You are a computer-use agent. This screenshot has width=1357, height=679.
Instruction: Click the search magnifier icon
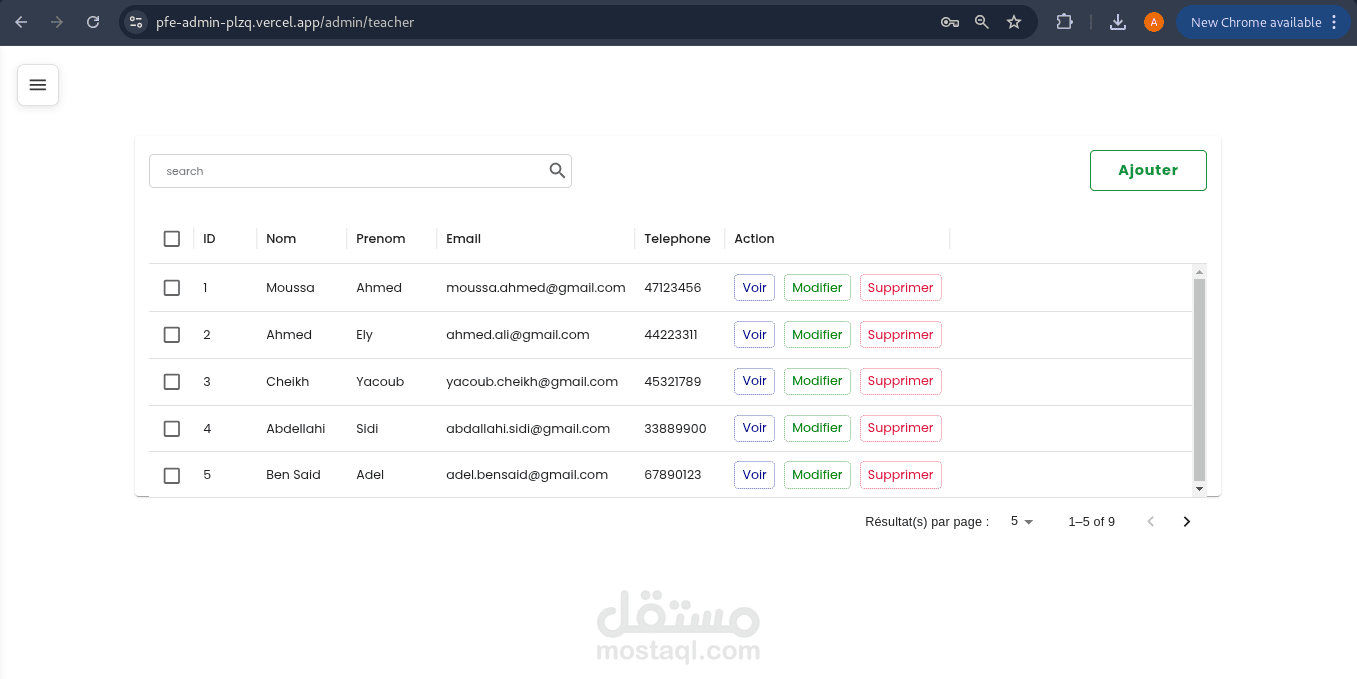tap(557, 171)
